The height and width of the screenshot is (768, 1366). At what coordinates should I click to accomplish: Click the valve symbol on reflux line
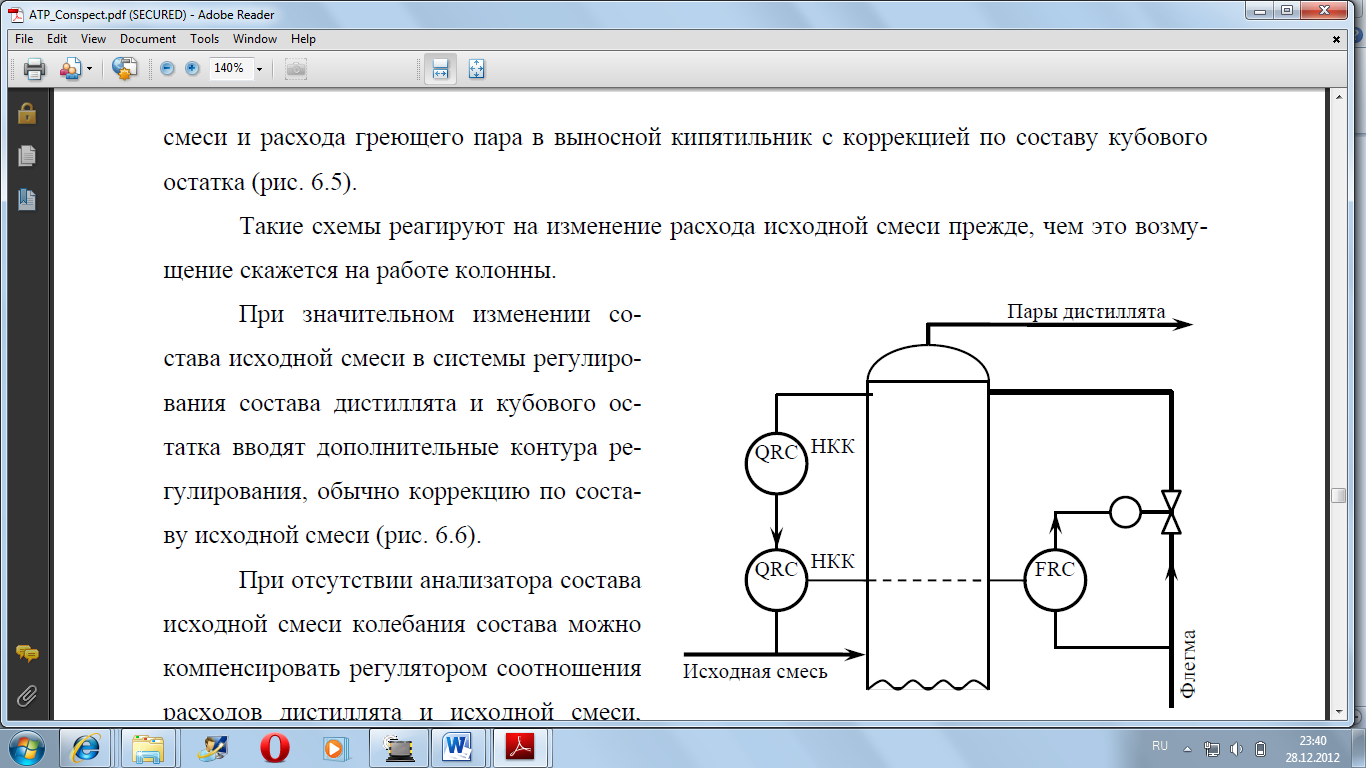pyautogui.click(x=1171, y=512)
